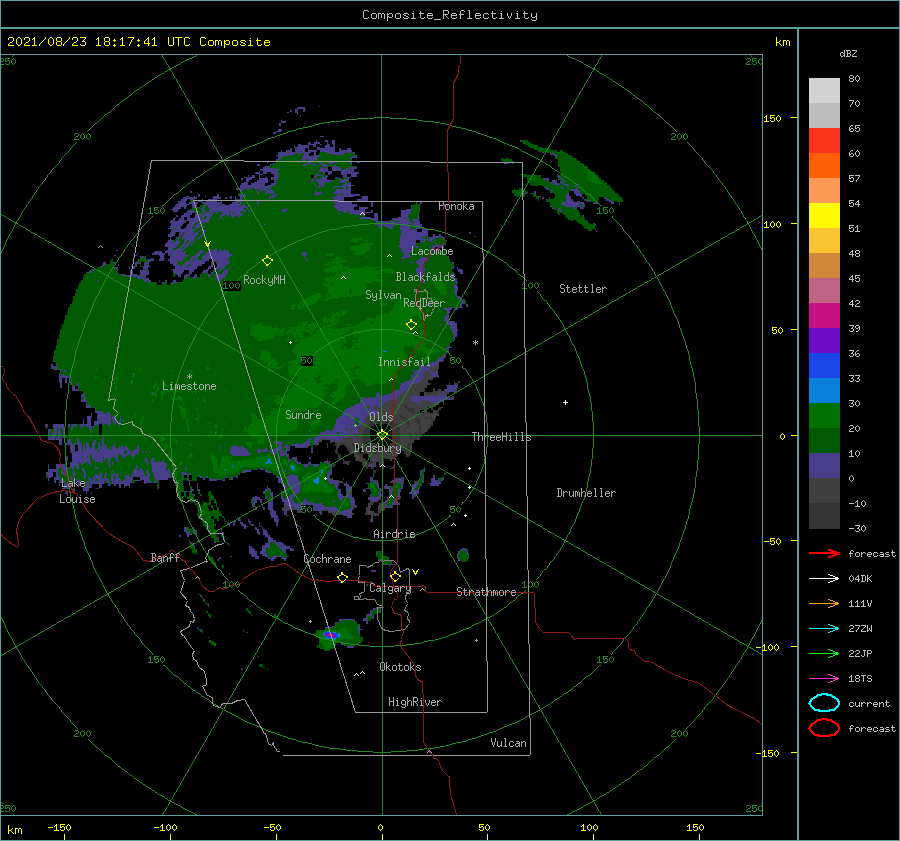Click the yellow radar-center diamond above Didsbury
This screenshot has height=841, width=900.
[x=382, y=435]
